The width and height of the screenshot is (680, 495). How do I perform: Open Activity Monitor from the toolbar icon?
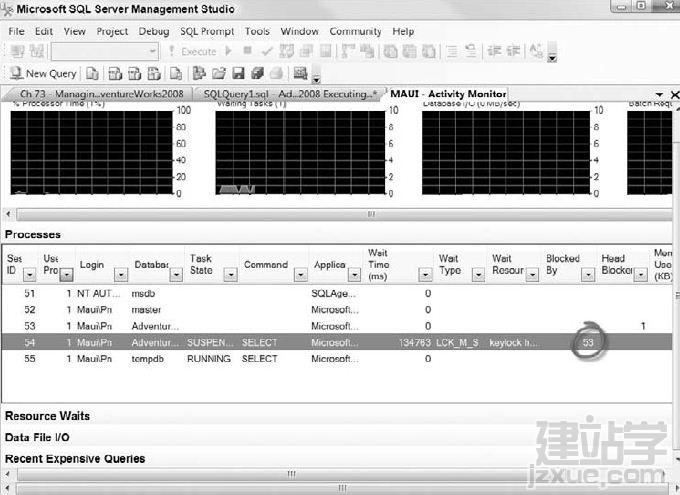pyautogui.click(x=301, y=73)
